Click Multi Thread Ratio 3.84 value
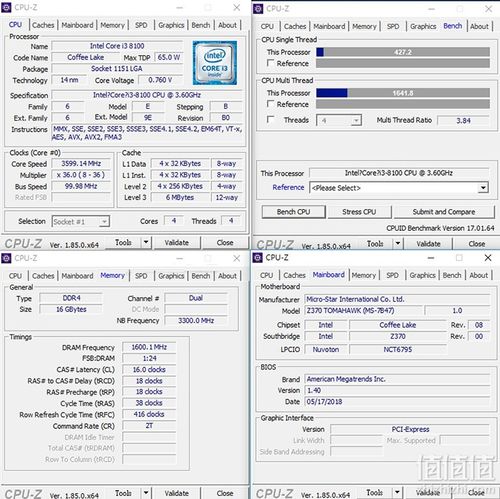500x499 pixels. (463, 120)
